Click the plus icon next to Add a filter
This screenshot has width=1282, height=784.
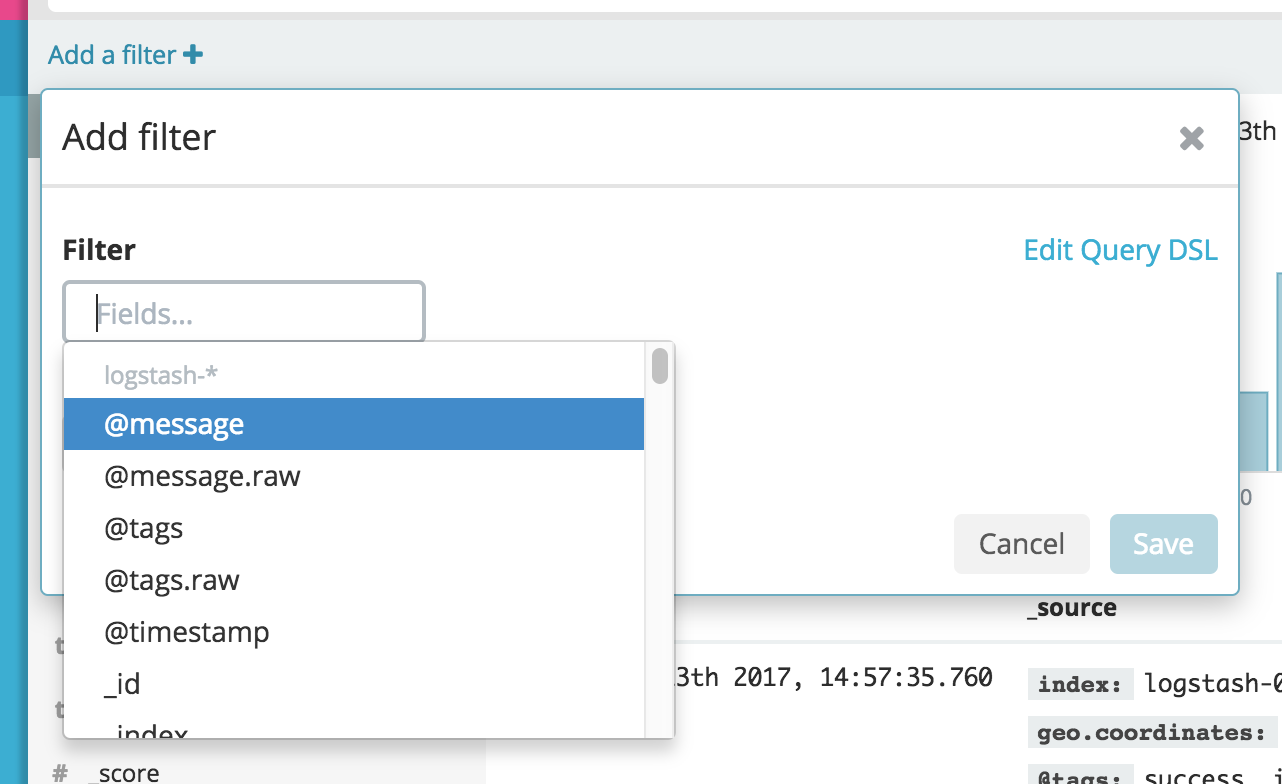tap(194, 54)
